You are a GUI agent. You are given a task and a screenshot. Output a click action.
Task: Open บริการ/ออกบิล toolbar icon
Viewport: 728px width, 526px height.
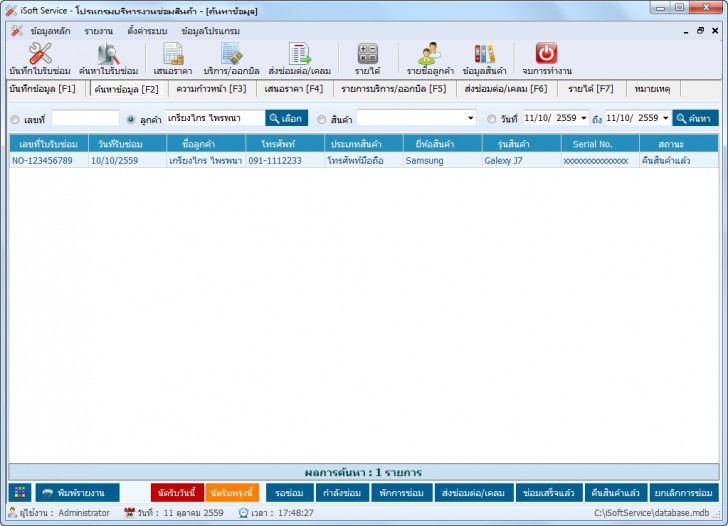tap(231, 53)
